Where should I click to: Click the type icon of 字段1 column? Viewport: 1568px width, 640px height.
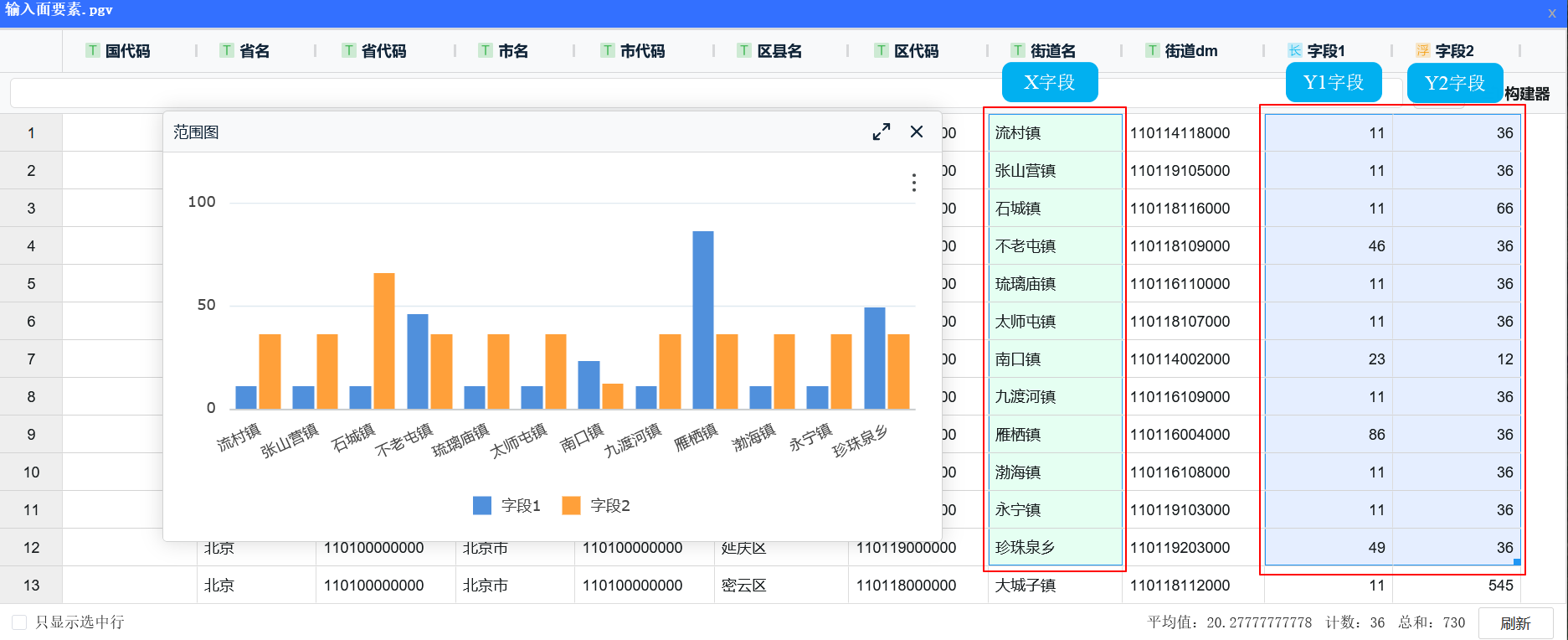[1294, 51]
